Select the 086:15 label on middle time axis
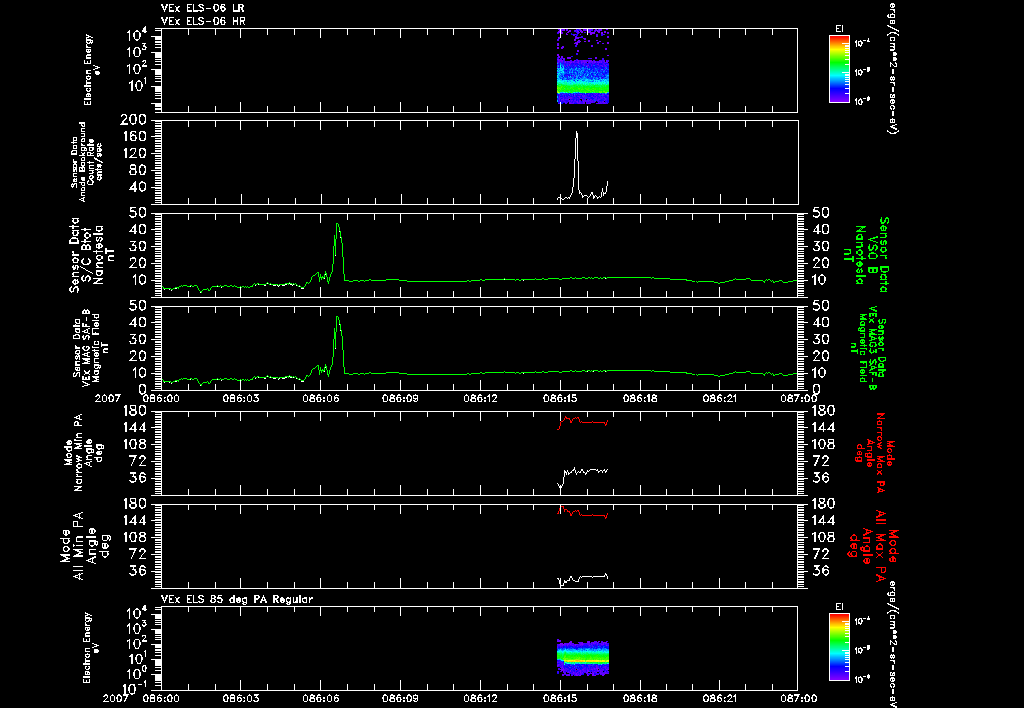 [560, 398]
